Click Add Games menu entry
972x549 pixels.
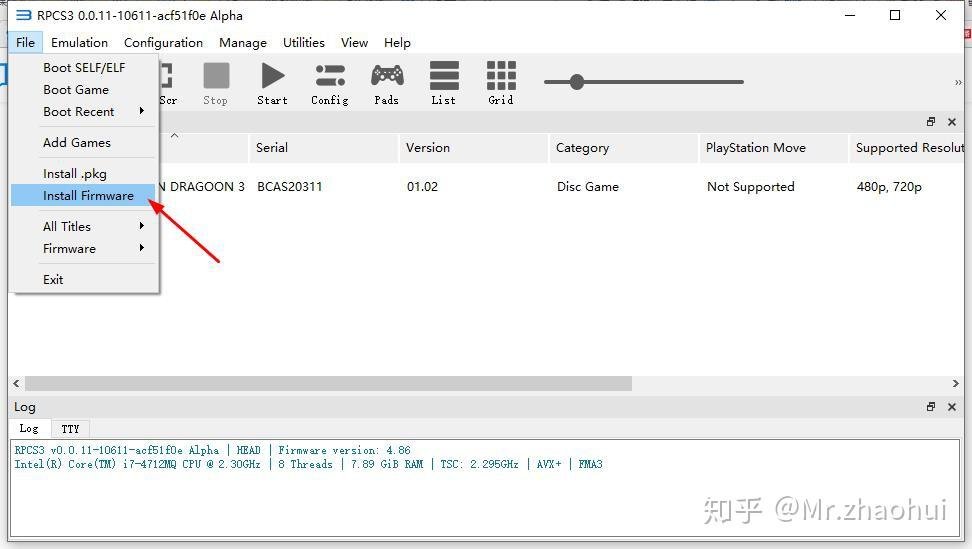77,143
